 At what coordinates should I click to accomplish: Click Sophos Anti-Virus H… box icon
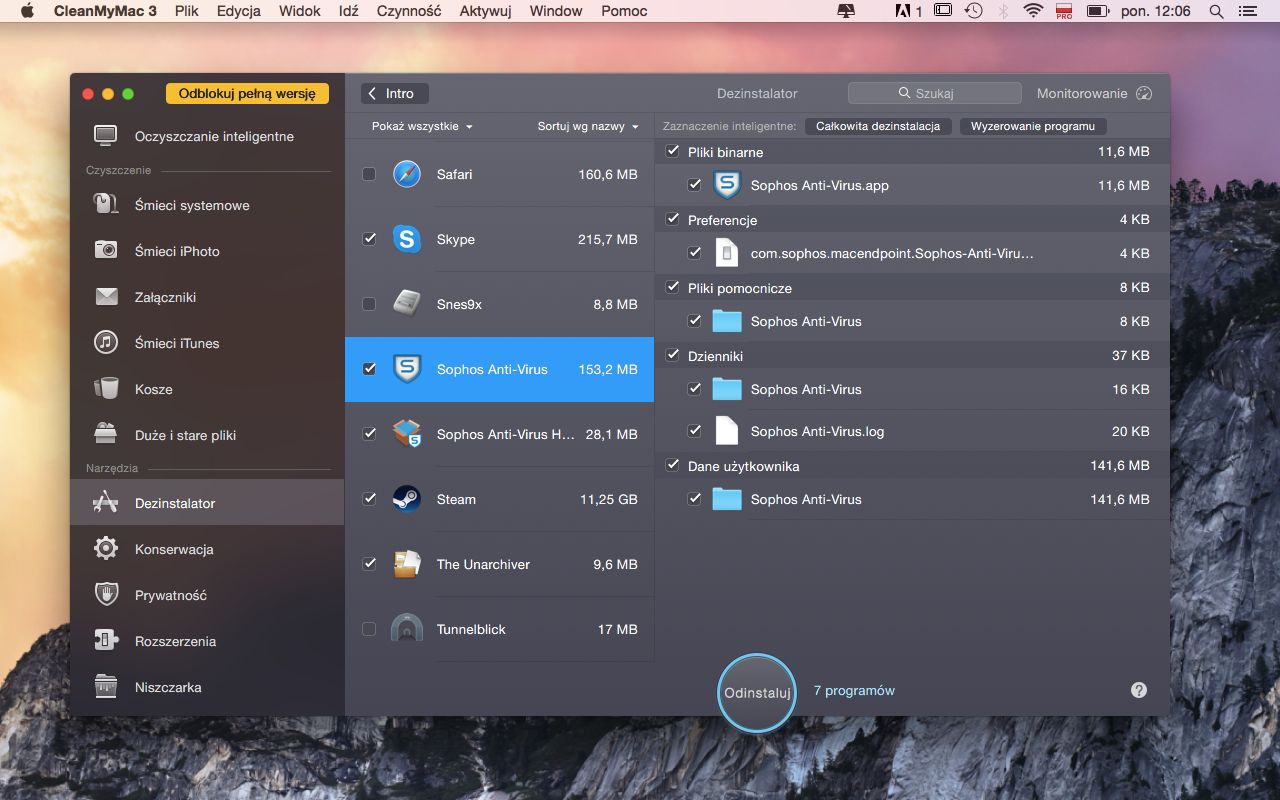tap(407, 434)
